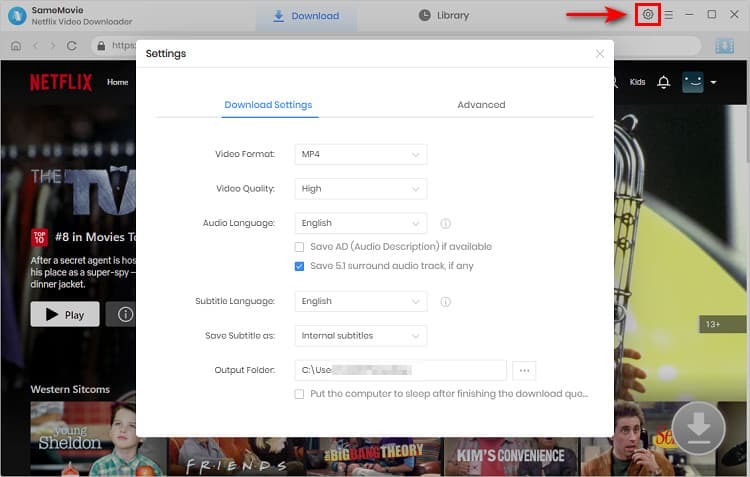This screenshot has height=477, width=750.
Task: Click the Audio Language info icon
Action: coord(446,224)
